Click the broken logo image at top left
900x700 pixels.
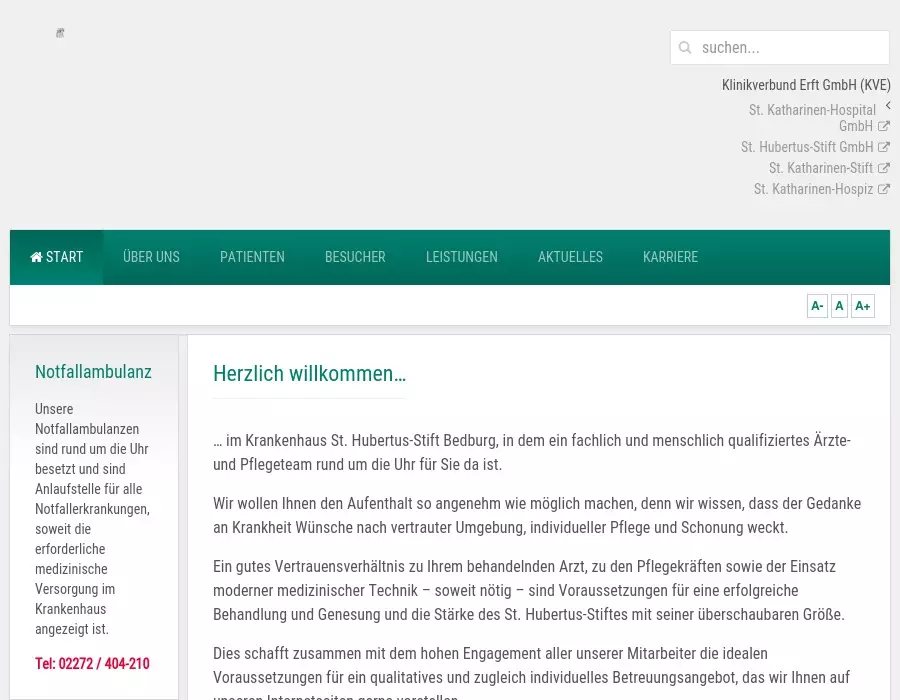point(60,33)
